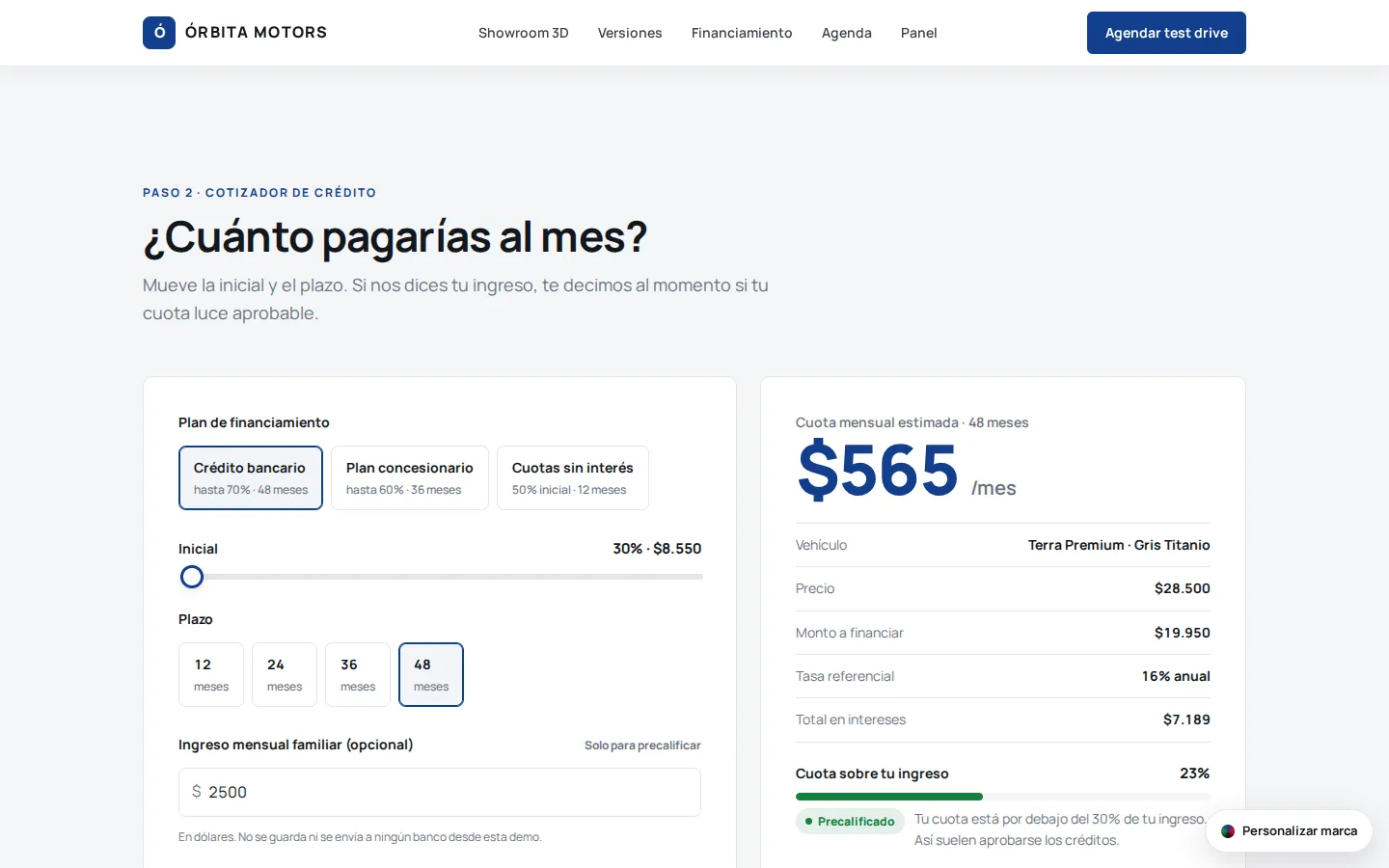Open the Financiamiento nav link
The width and height of the screenshot is (1389, 868).
742,33
